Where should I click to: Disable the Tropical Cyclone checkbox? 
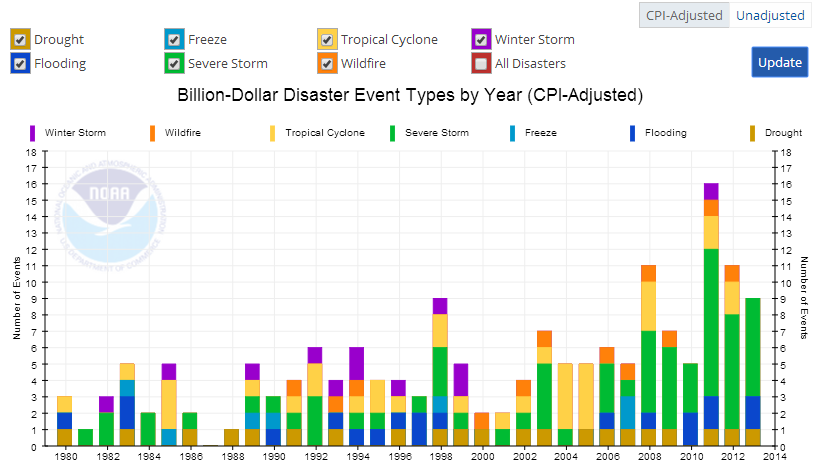(327, 39)
